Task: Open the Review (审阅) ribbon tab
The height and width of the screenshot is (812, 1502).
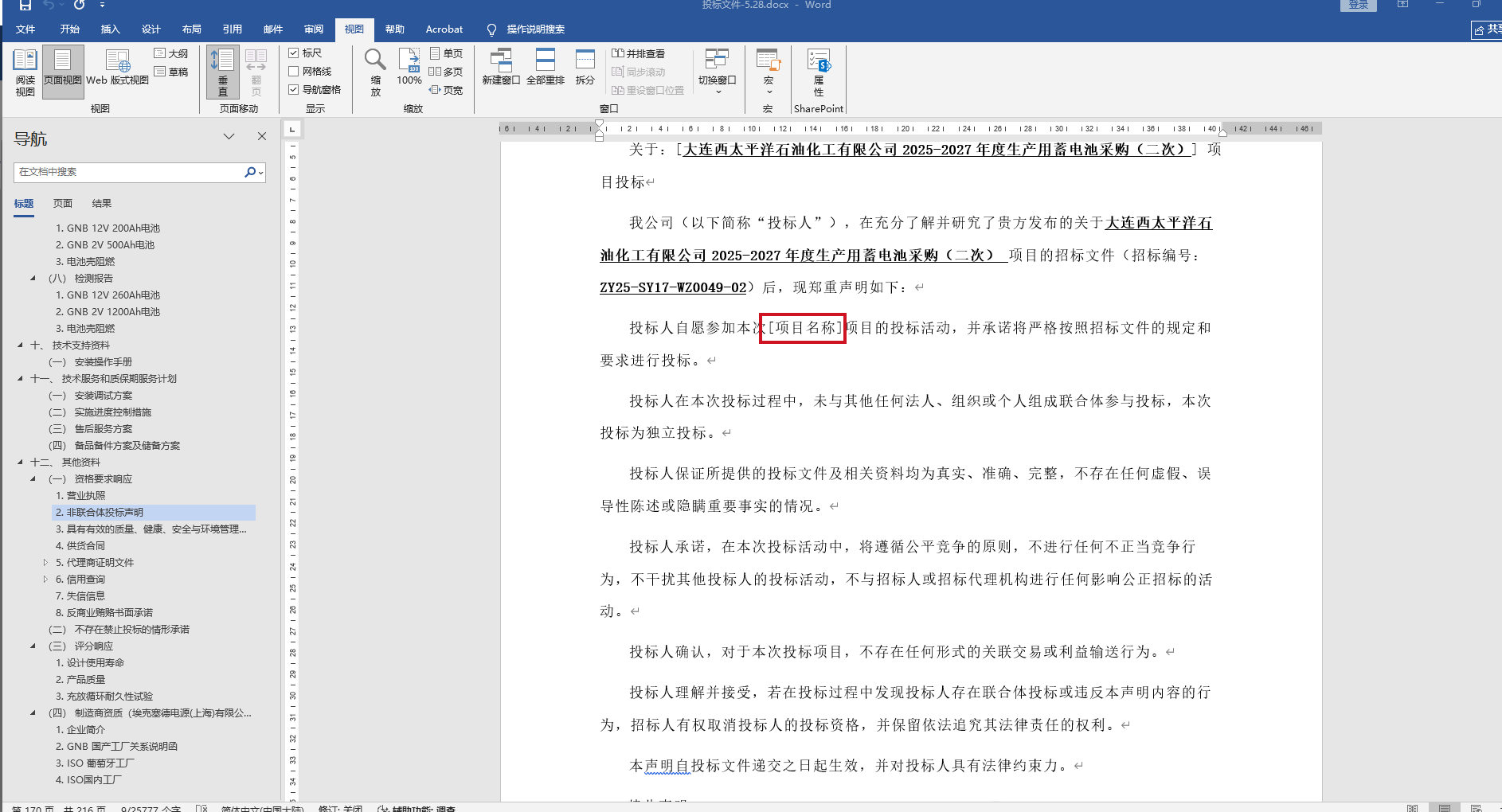Action: pyautogui.click(x=314, y=29)
